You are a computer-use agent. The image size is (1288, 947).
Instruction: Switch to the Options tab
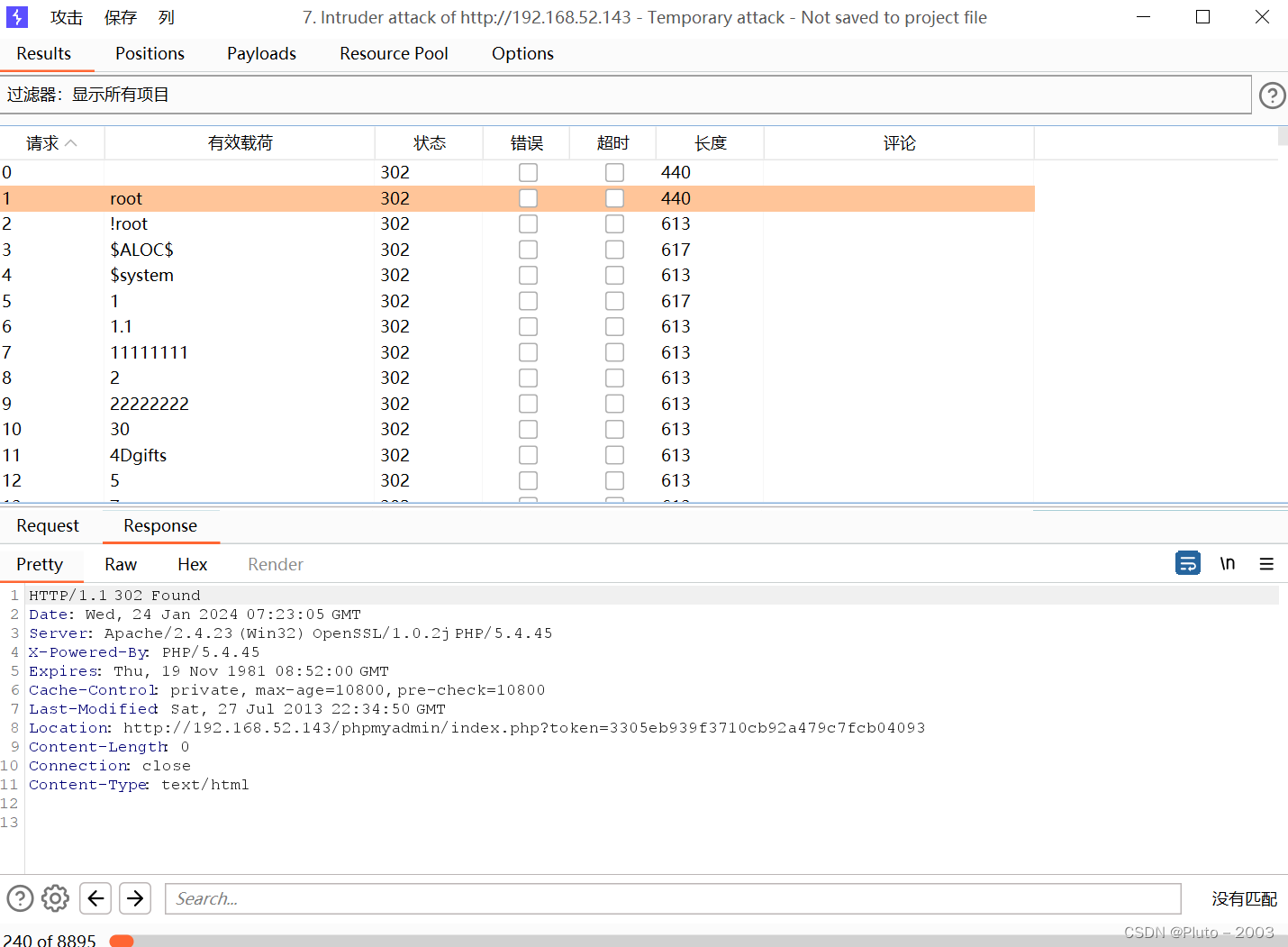pos(522,54)
